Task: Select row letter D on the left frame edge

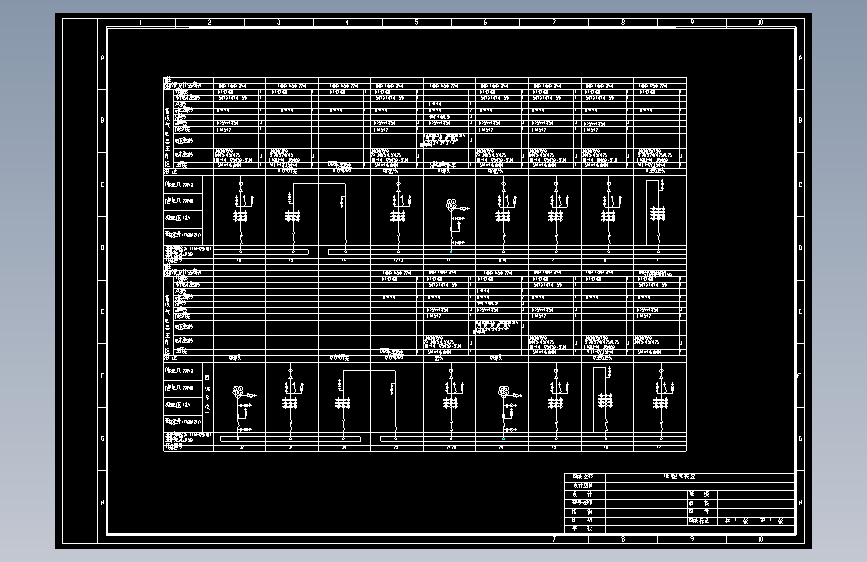Action: point(102,248)
